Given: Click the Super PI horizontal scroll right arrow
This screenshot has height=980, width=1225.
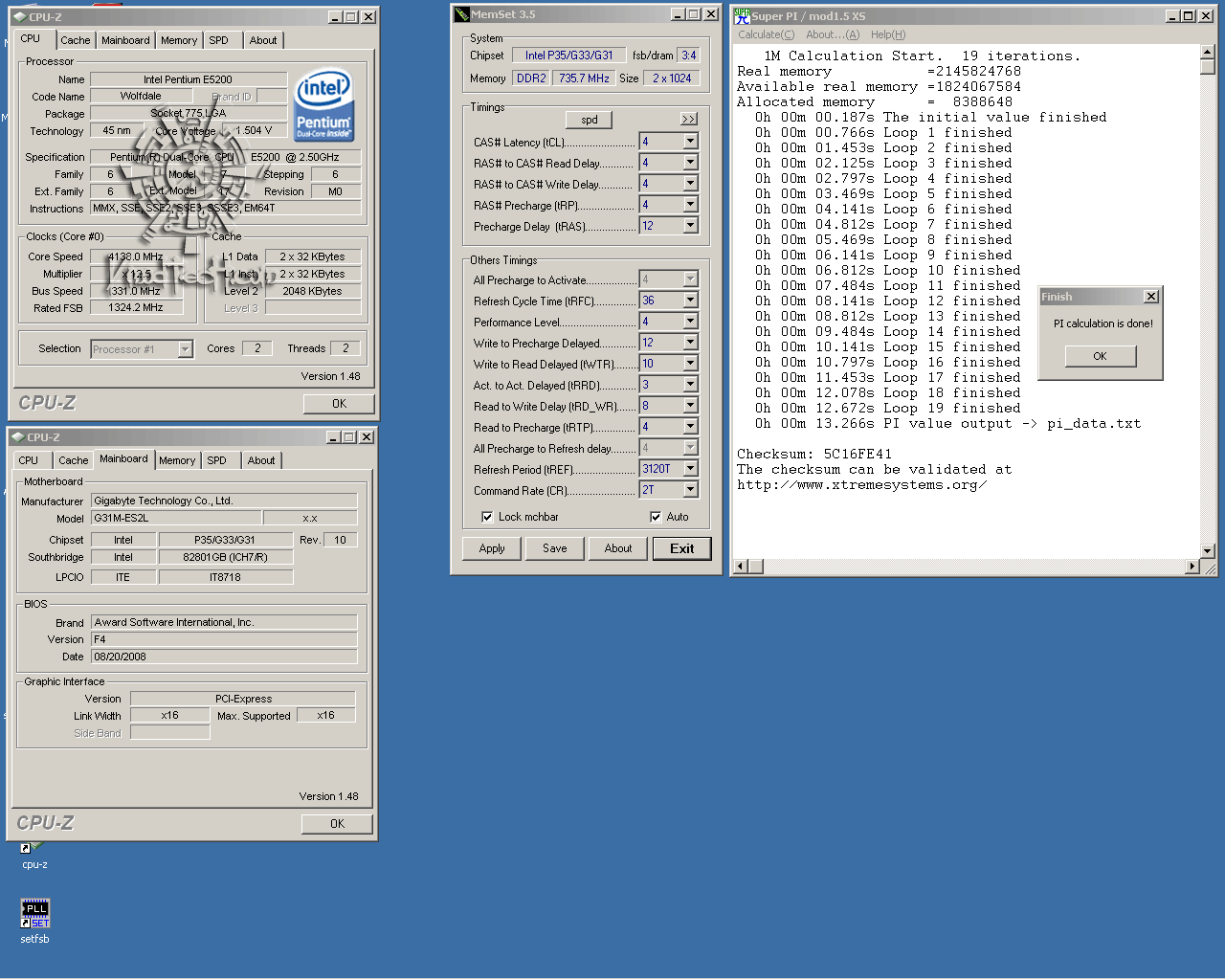Looking at the screenshot, I should 1192,567.
